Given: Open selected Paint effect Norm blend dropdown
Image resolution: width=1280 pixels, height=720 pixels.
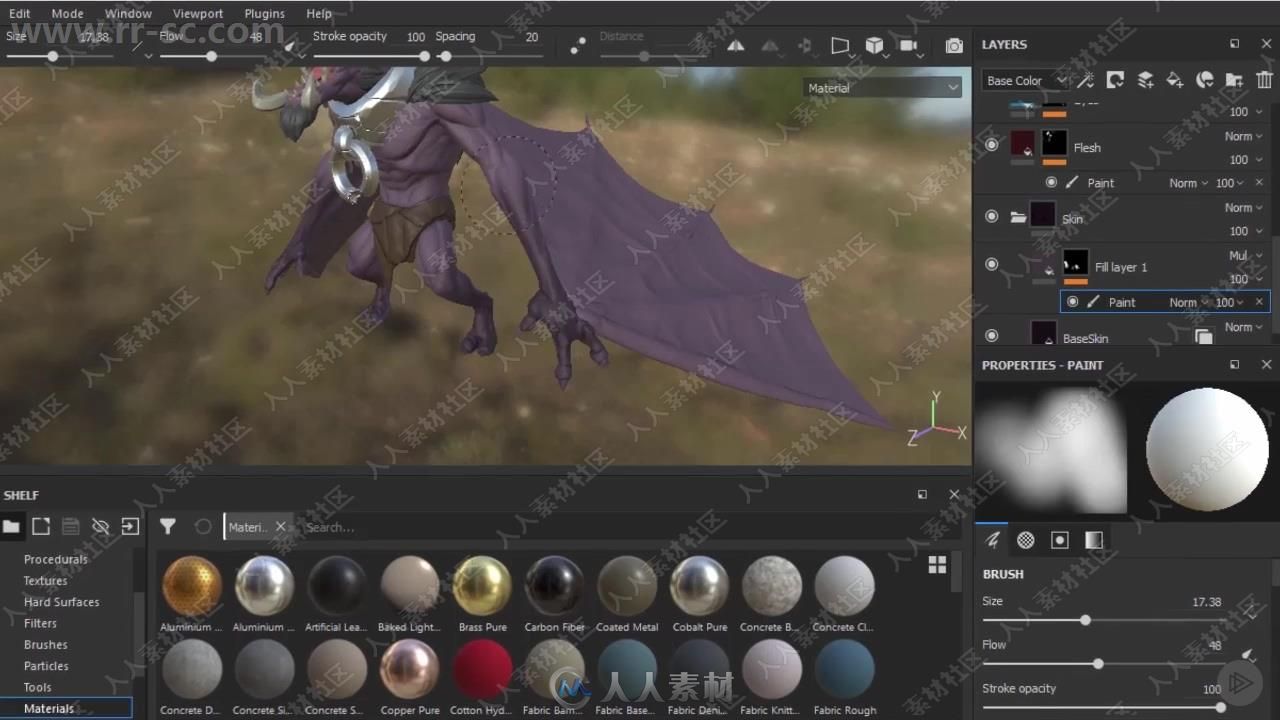Looking at the screenshot, I should (x=1190, y=302).
